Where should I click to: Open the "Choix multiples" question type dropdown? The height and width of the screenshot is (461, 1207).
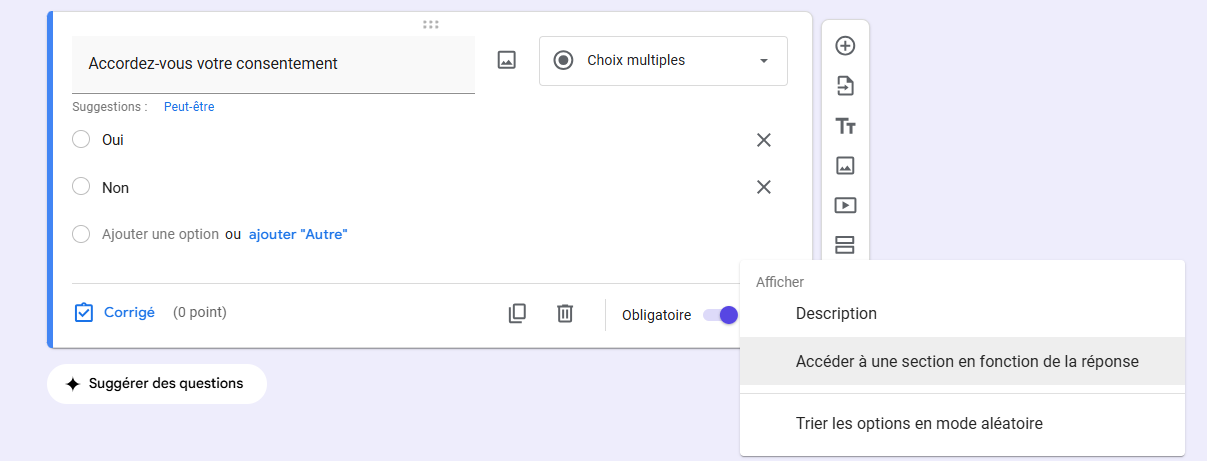click(x=663, y=61)
